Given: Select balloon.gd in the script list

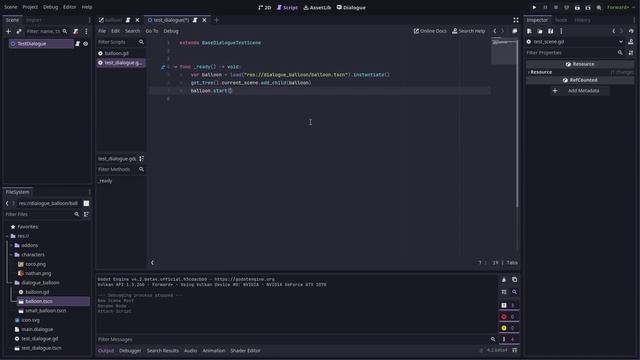Looking at the screenshot, I should pos(120,53).
